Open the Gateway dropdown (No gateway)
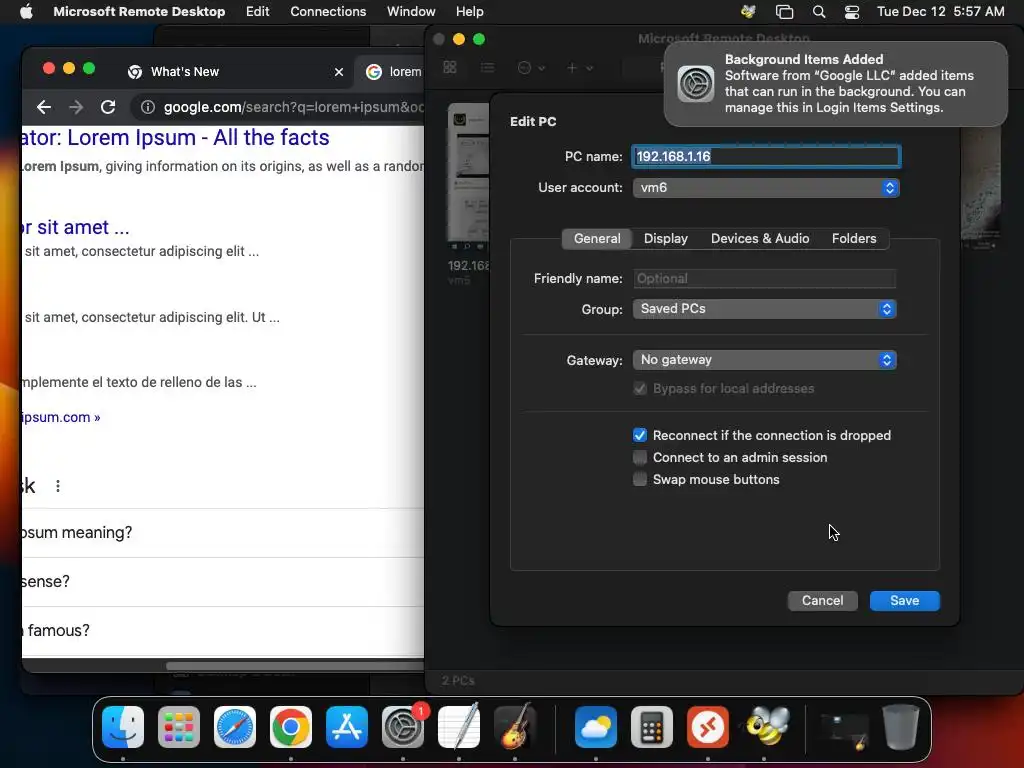This screenshot has width=1024, height=768. tap(765, 360)
